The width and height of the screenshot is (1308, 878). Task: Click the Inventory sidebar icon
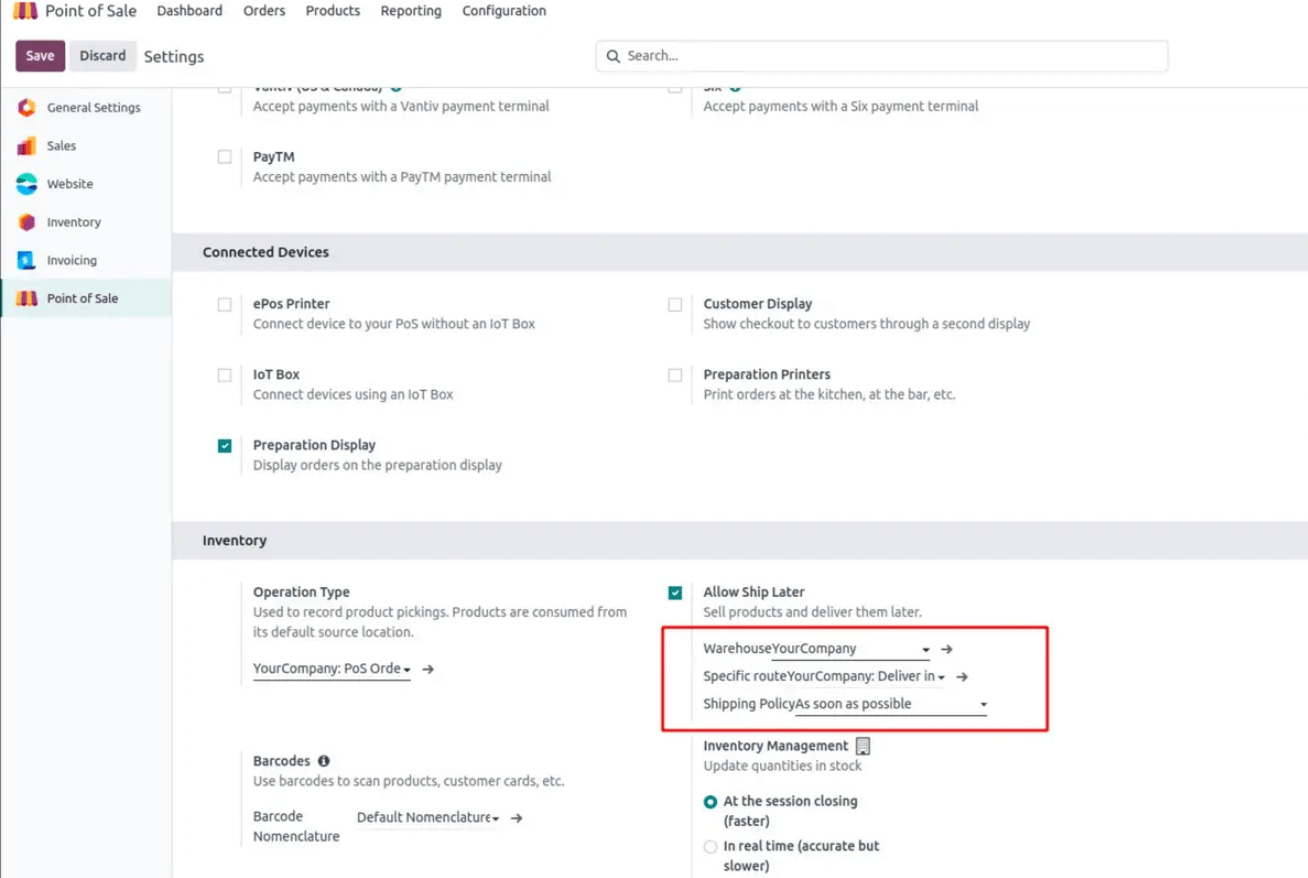point(27,222)
